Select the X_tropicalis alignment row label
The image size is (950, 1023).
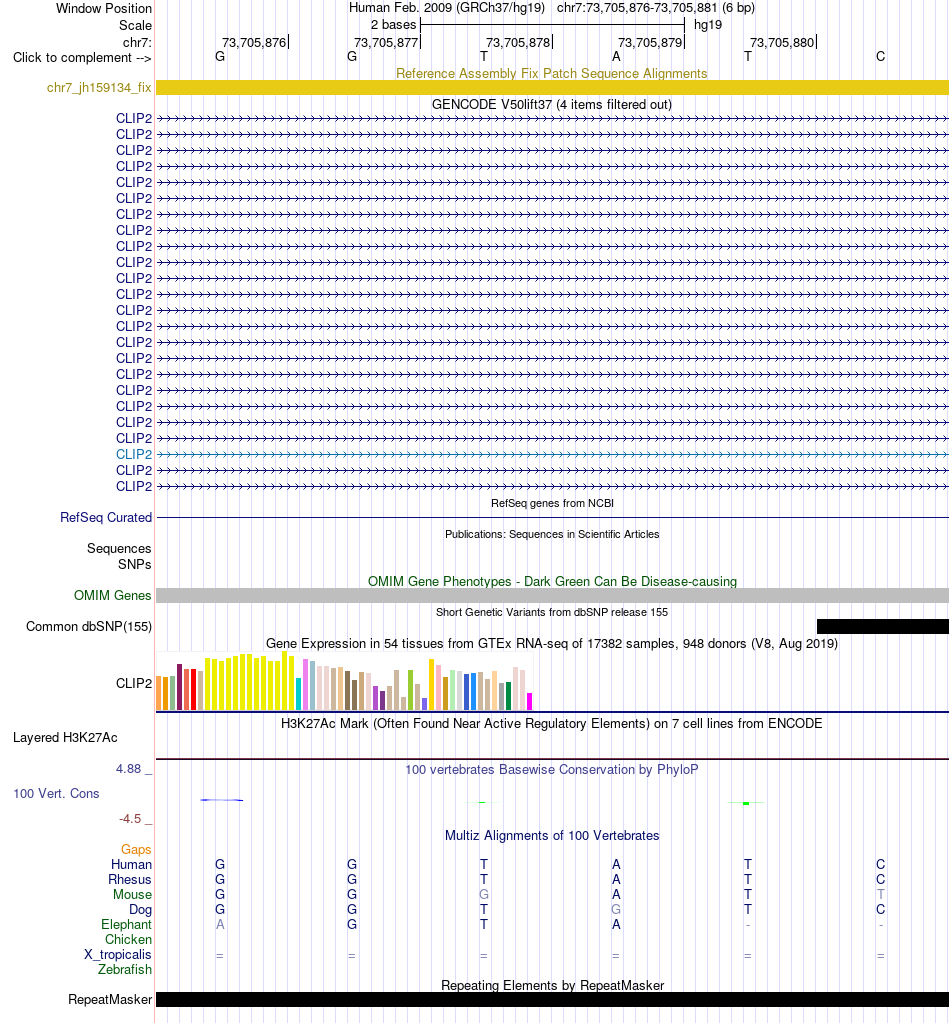coord(117,954)
